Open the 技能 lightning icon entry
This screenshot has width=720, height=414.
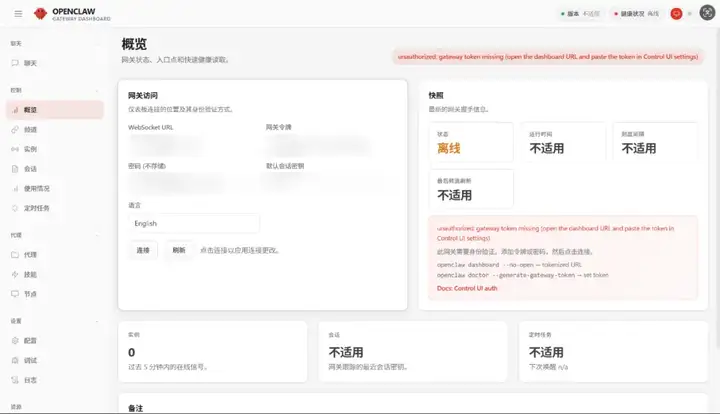click(55, 274)
